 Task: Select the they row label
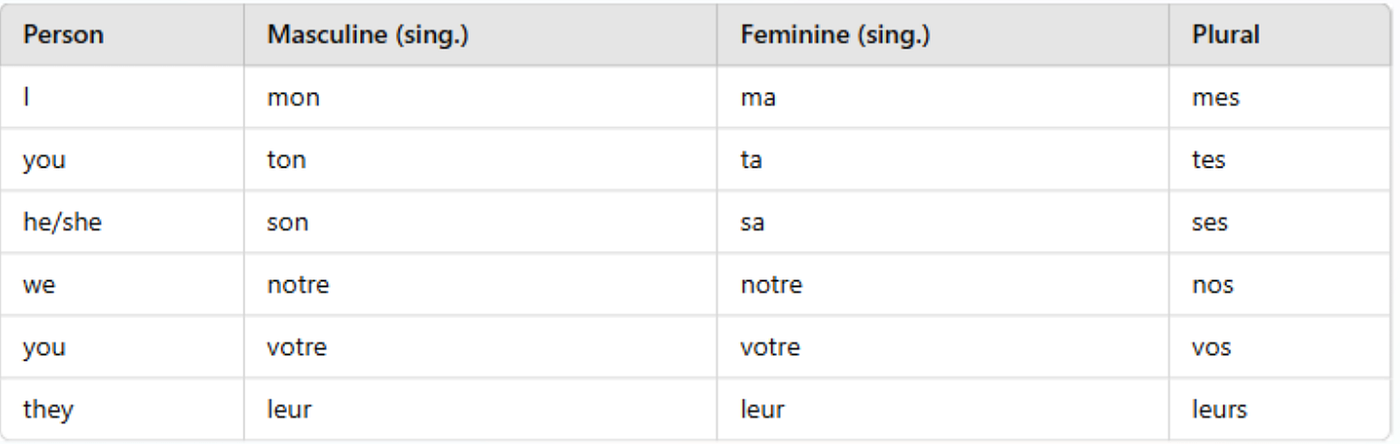[x=122, y=408]
